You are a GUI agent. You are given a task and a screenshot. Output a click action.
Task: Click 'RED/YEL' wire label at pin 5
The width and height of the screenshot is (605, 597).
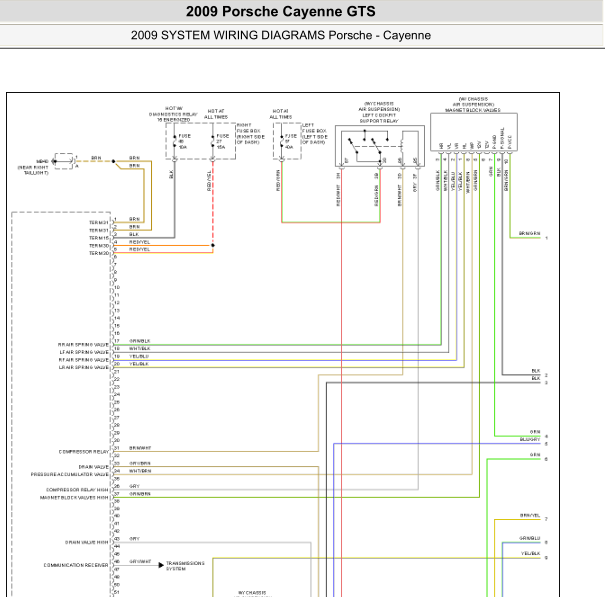[139, 249]
